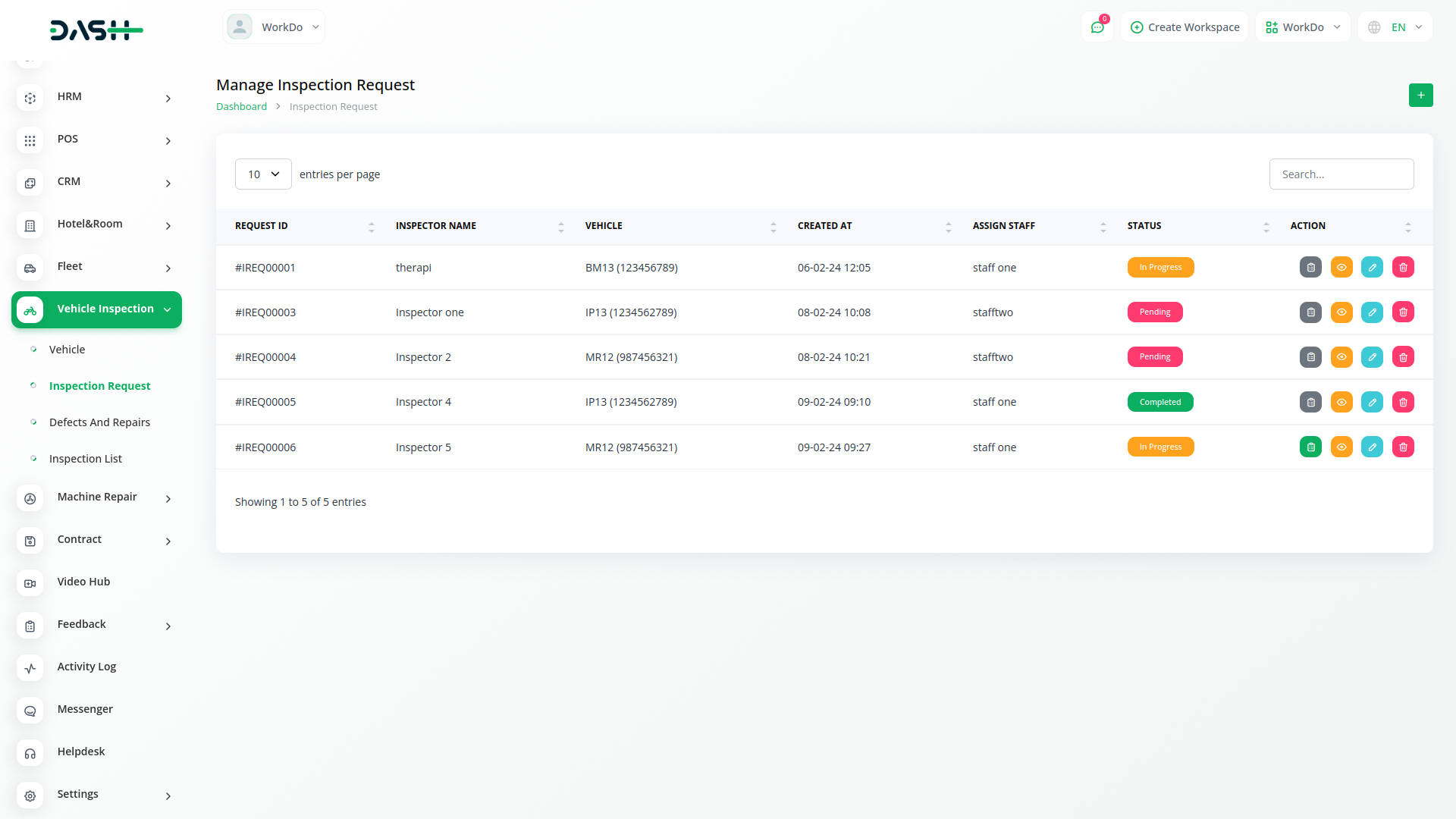This screenshot has height=819, width=1456.
Task: Edit the Inspector 5 request row
Action: click(1372, 447)
